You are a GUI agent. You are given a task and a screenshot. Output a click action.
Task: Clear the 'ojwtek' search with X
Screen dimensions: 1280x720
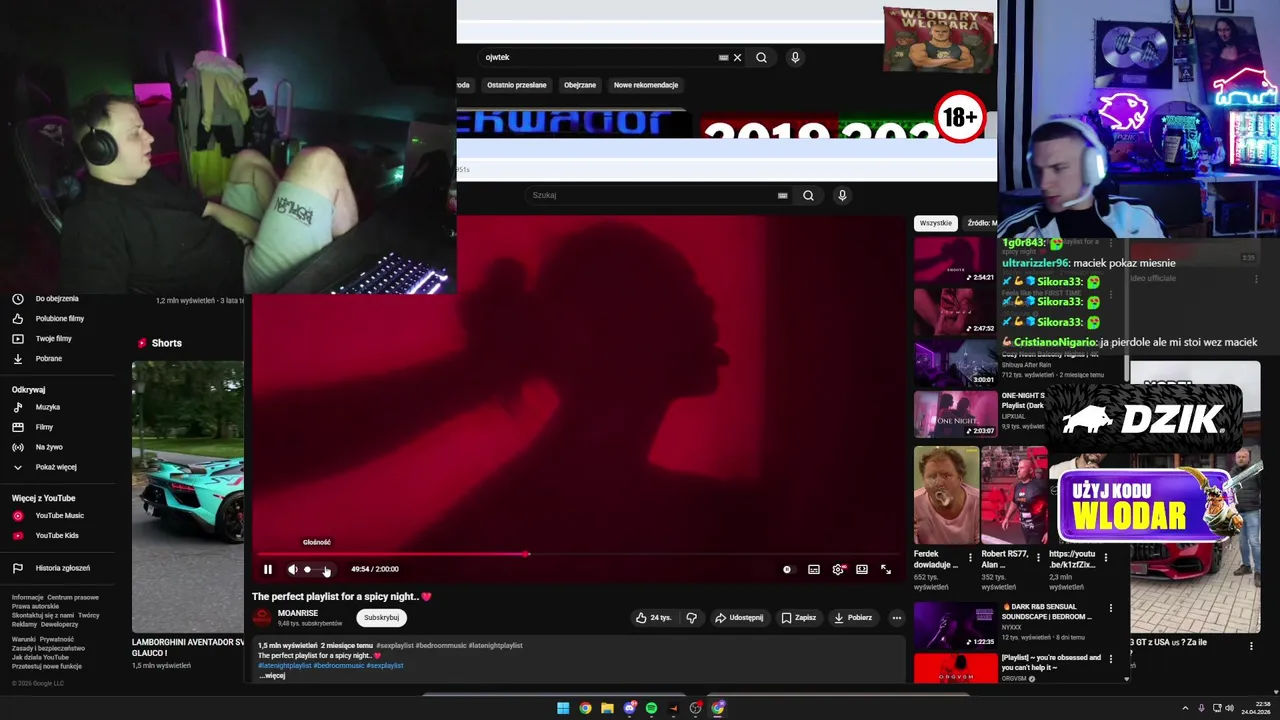tap(738, 58)
